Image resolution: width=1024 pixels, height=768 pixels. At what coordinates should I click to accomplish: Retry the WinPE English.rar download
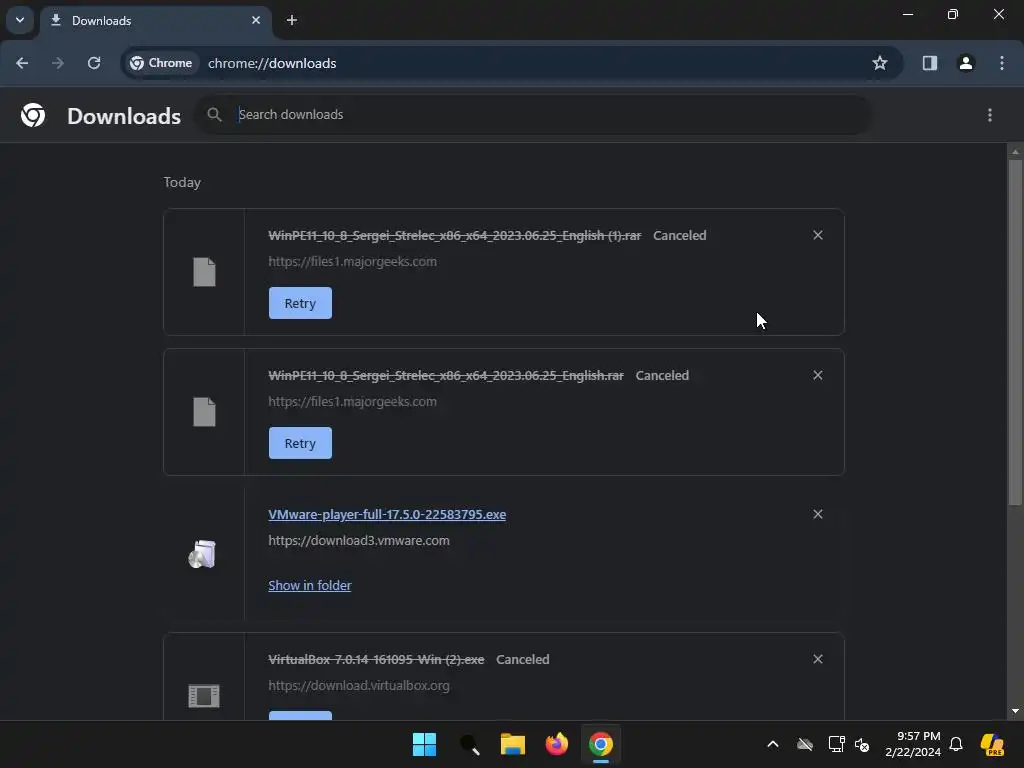coord(300,443)
